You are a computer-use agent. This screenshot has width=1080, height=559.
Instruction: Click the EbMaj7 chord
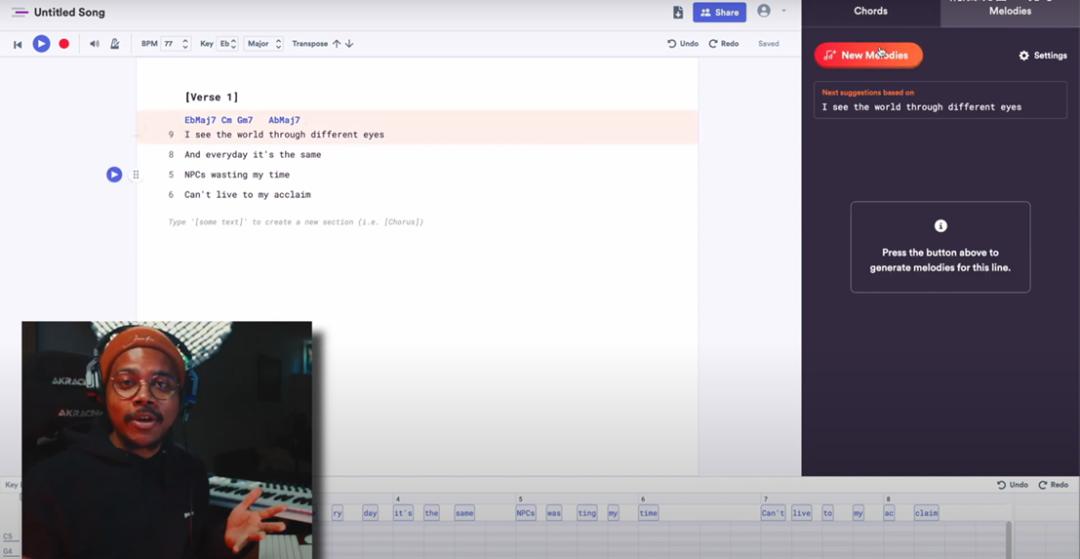(200, 120)
